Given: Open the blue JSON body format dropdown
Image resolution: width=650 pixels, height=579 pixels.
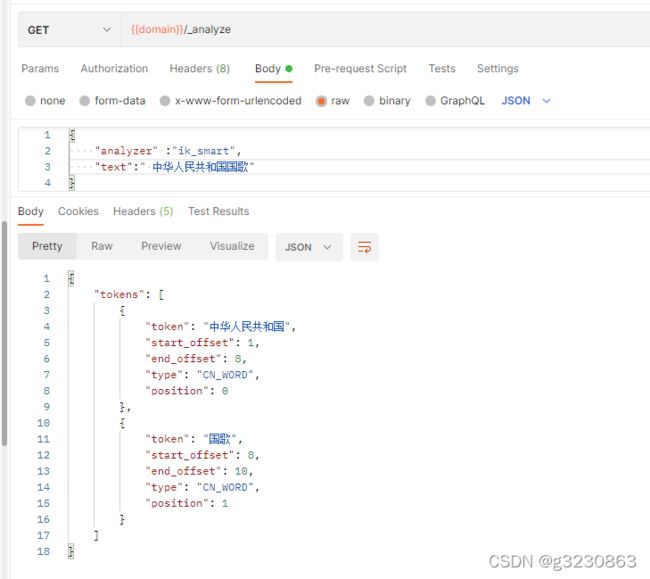Looking at the screenshot, I should pyautogui.click(x=526, y=101).
